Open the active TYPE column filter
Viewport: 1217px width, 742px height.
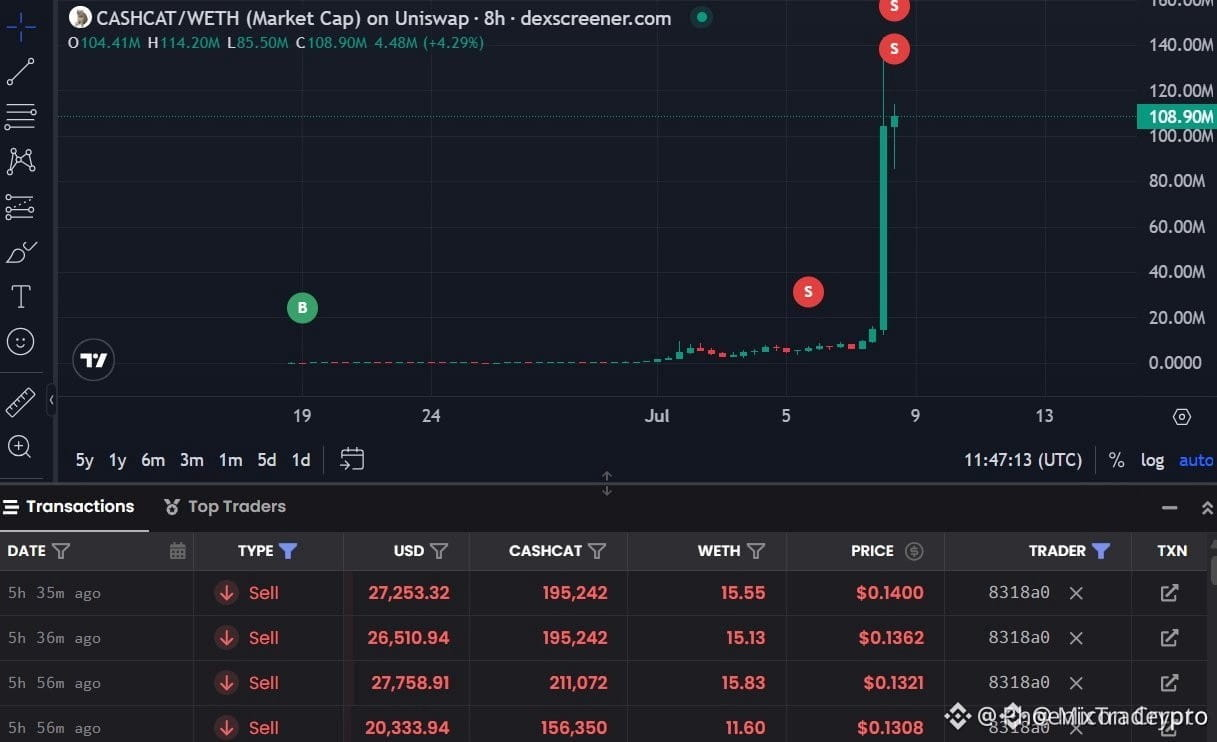coord(288,550)
